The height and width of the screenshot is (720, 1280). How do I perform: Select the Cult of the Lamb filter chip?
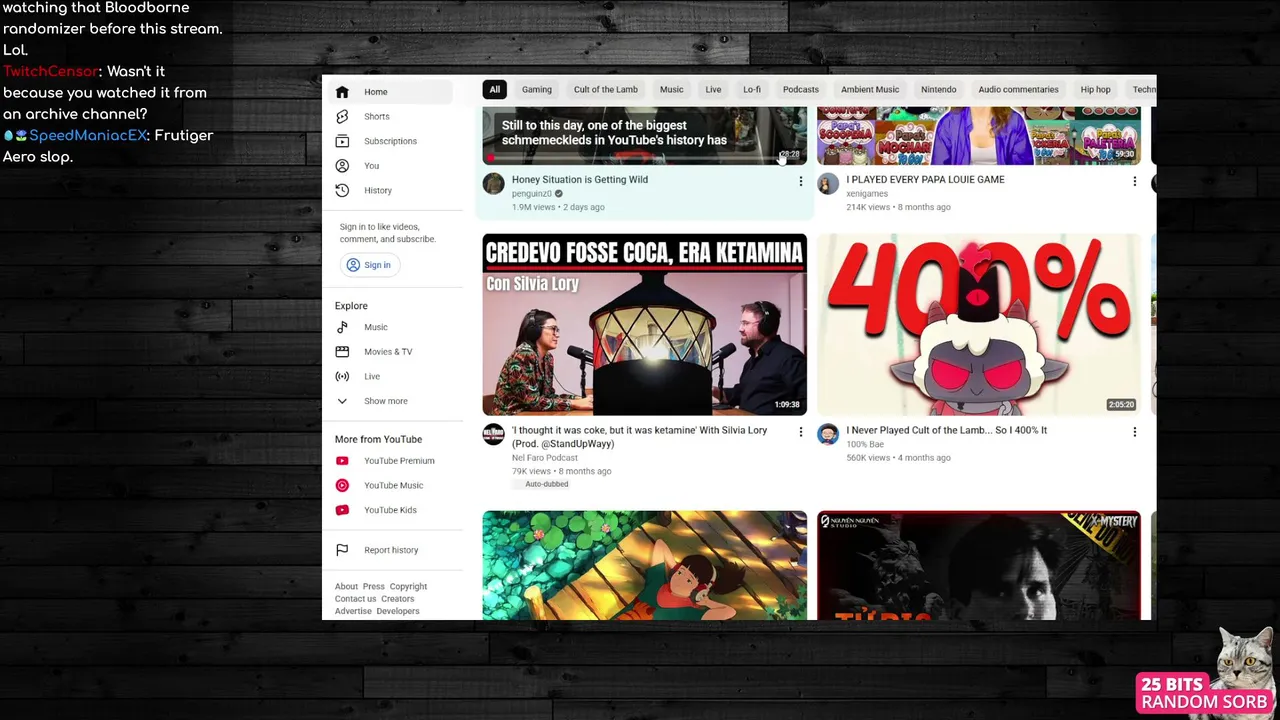point(606,89)
